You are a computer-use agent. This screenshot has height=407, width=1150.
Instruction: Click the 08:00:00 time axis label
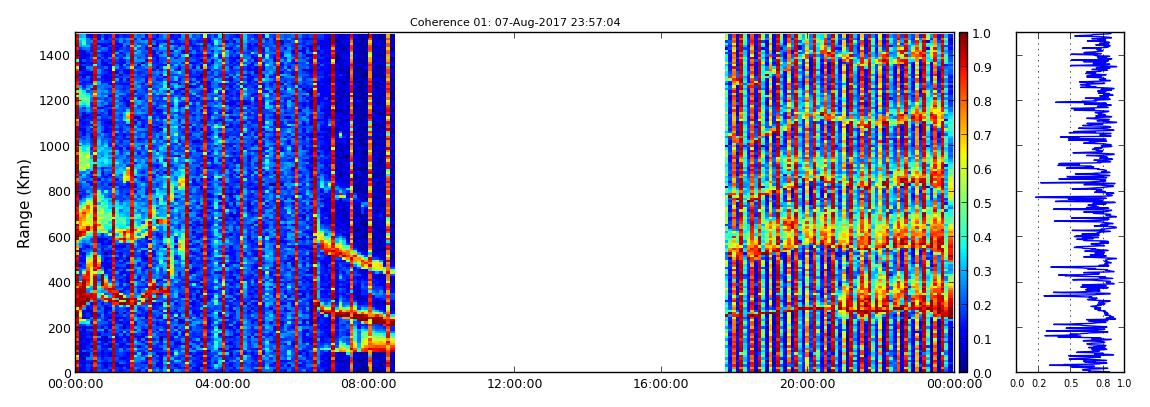point(367,383)
